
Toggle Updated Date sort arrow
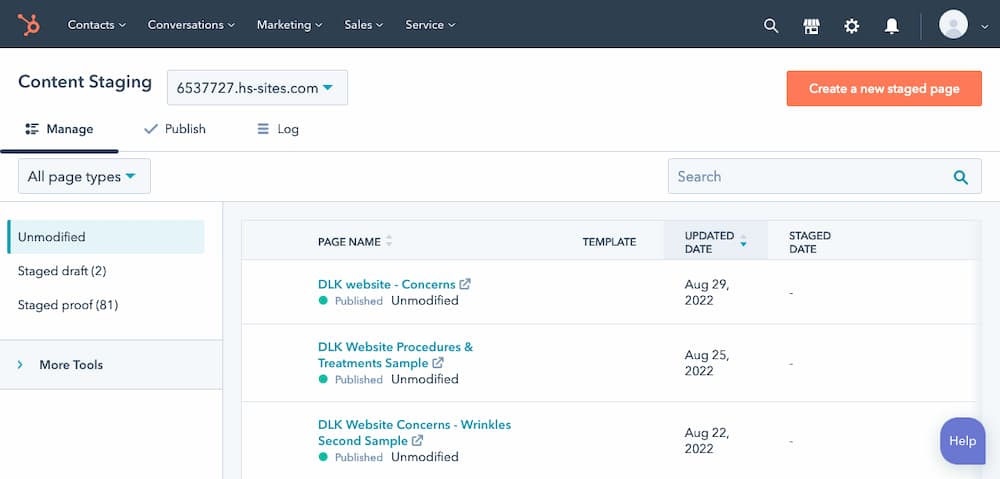click(x=743, y=242)
